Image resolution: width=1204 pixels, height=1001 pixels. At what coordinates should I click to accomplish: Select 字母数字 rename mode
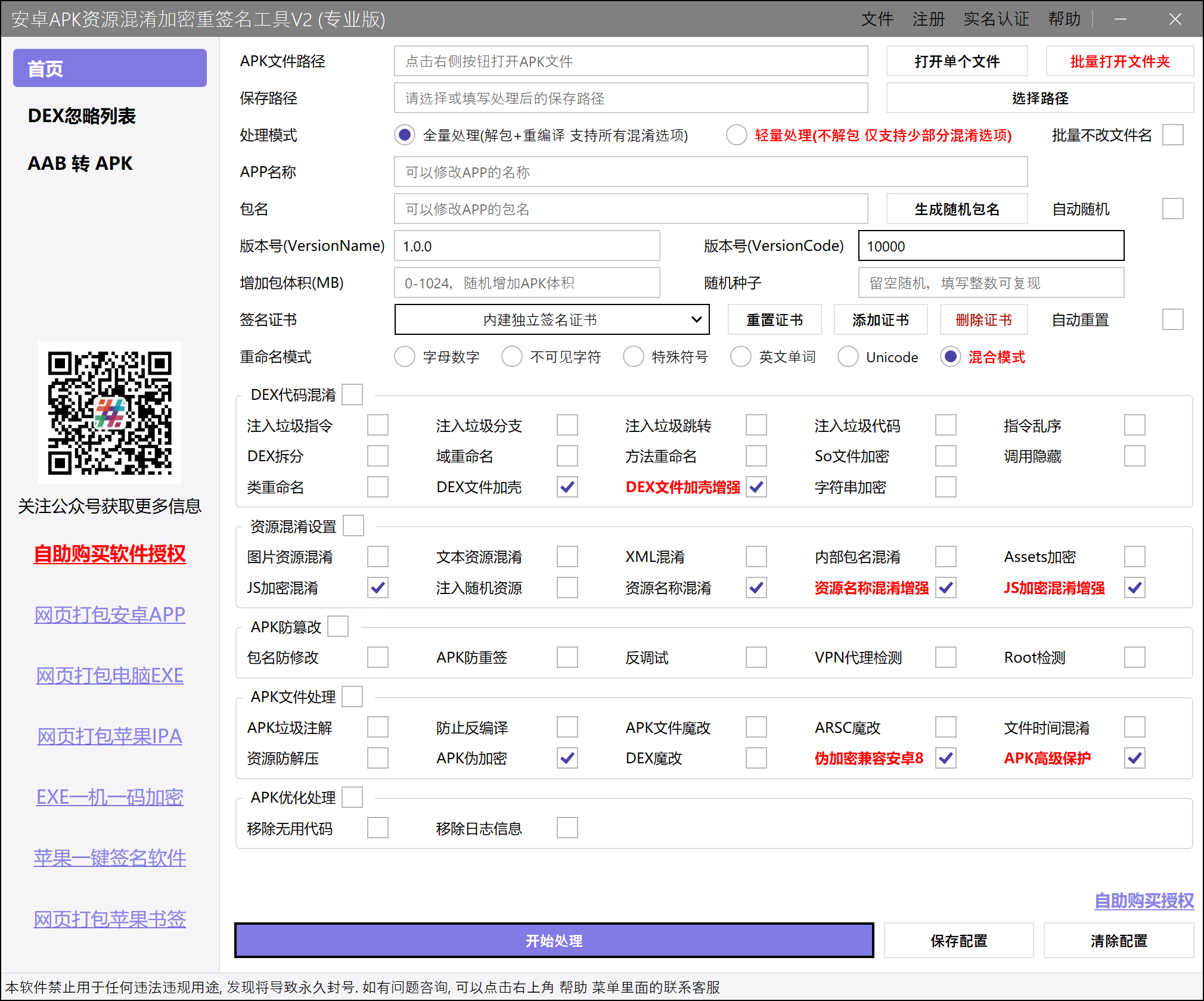coord(405,357)
